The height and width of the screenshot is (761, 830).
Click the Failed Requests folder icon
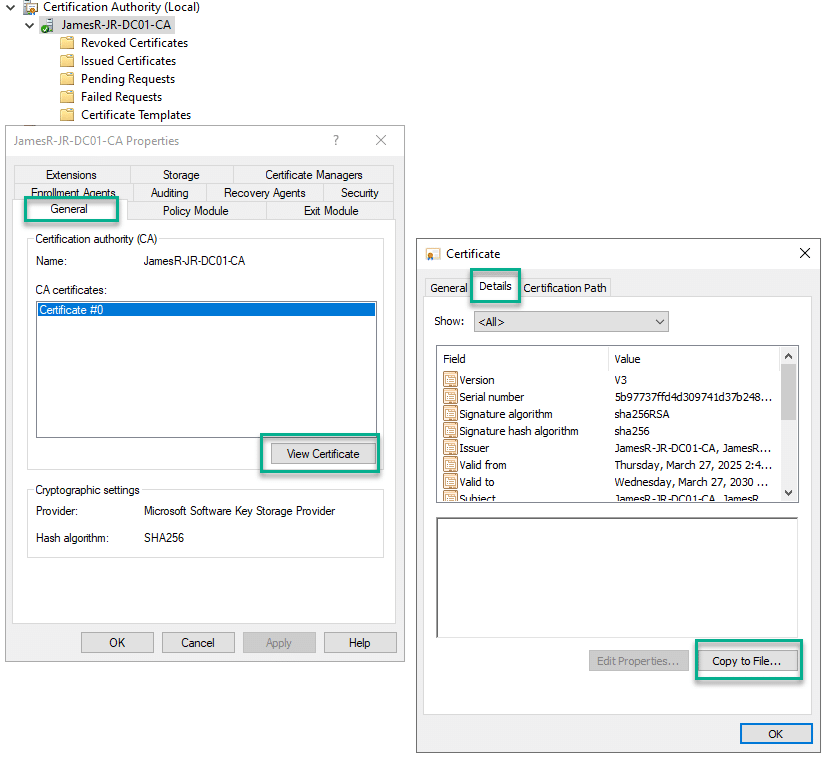(67, 97)
